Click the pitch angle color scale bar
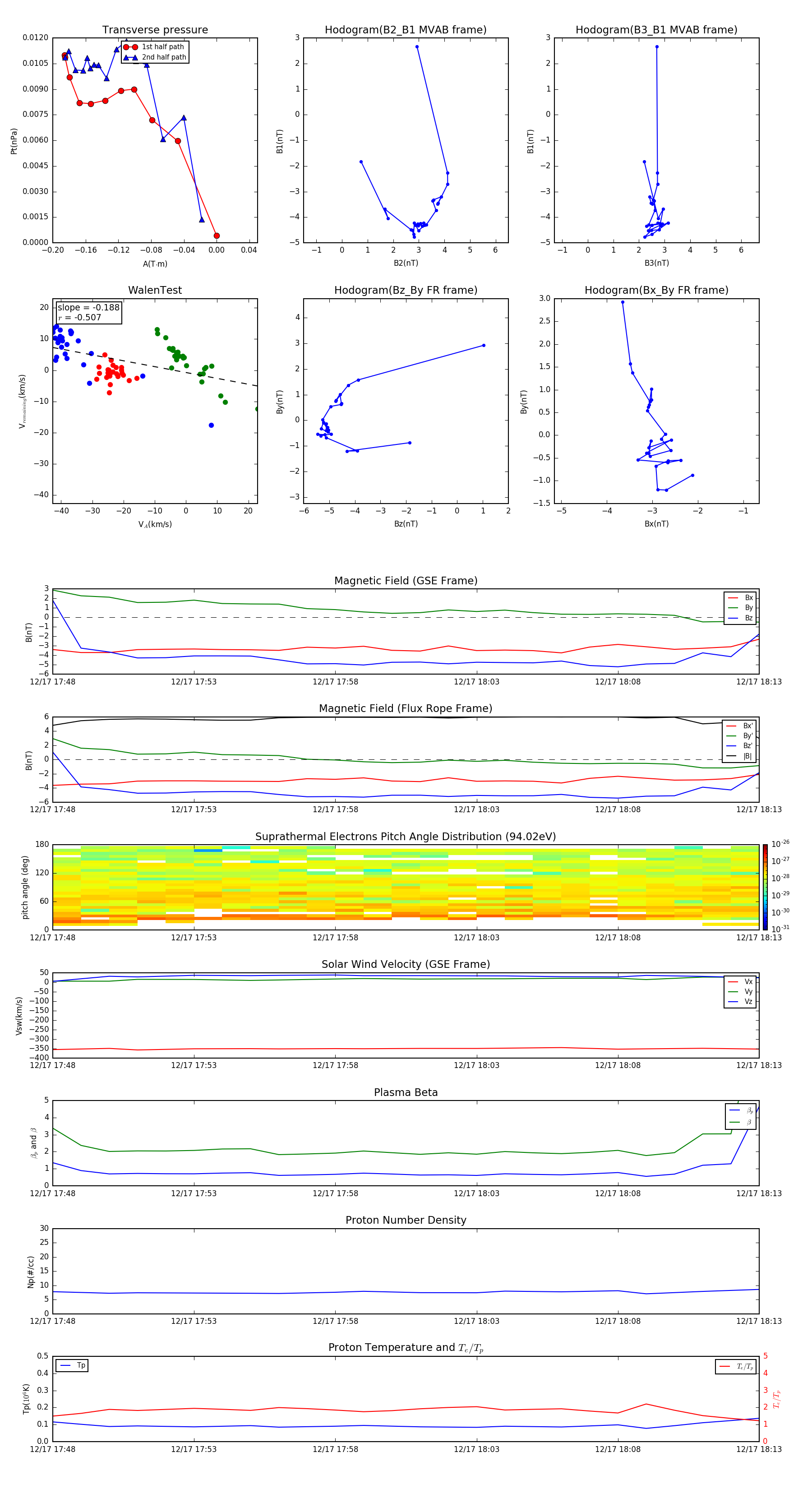 click(765, 887)
